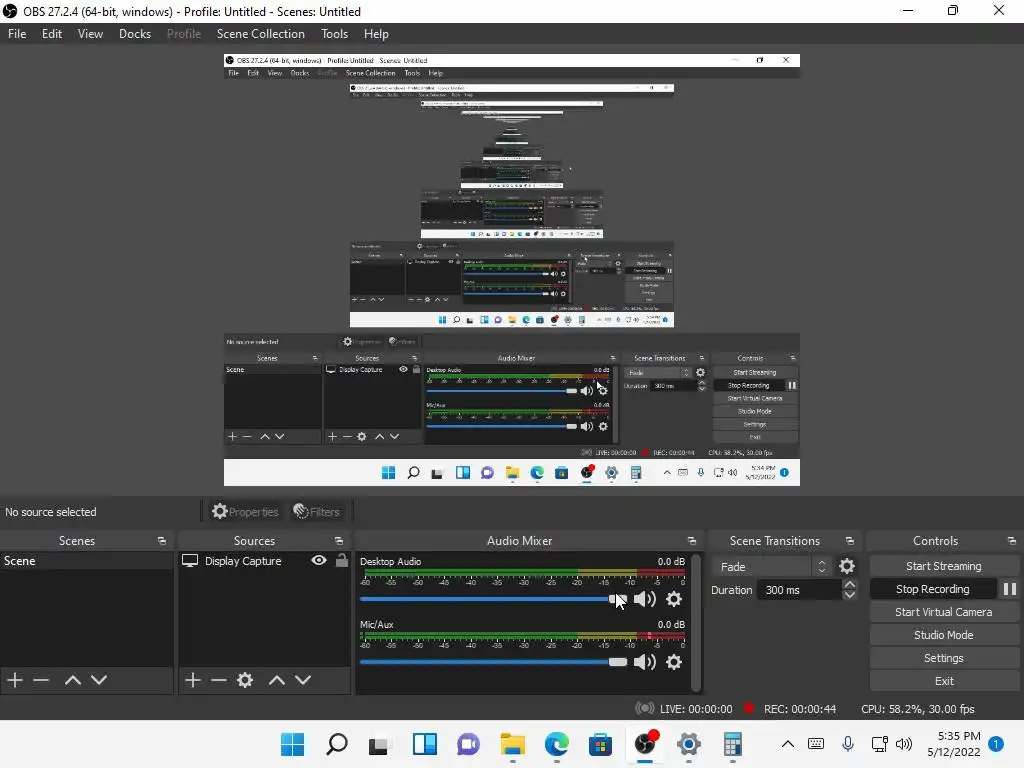
Task: Add a new scene with plus icon
Action: pos(15,680)
